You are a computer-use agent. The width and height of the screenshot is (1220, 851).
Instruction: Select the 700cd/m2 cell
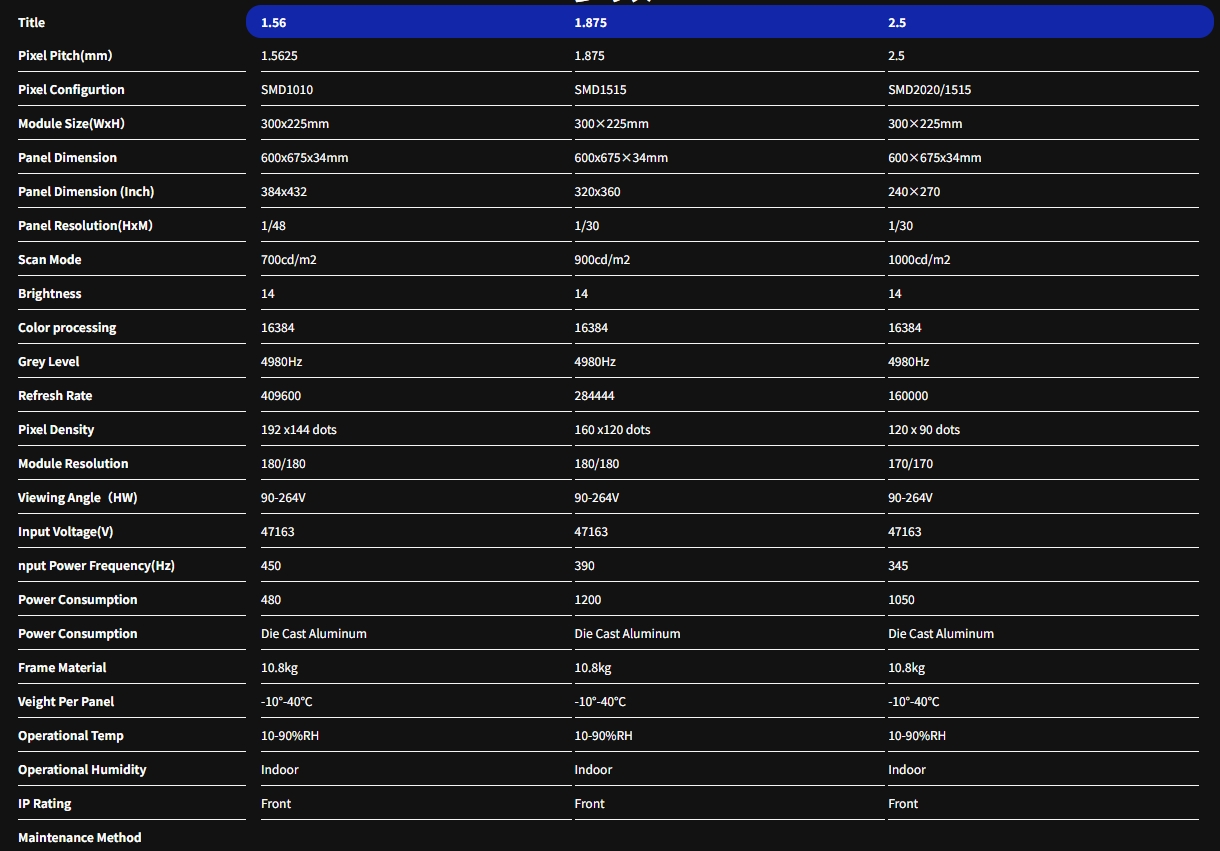pyautogui.click(x=289, y=260)
